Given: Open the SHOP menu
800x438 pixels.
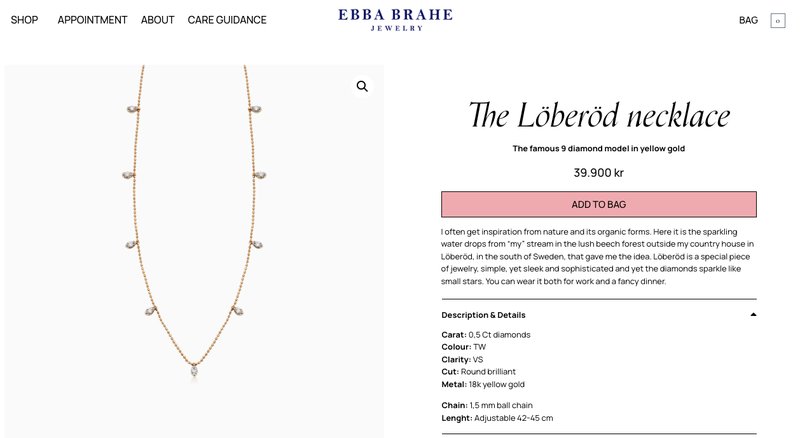Looking at the screenshot, I should [x=24, y=20].
